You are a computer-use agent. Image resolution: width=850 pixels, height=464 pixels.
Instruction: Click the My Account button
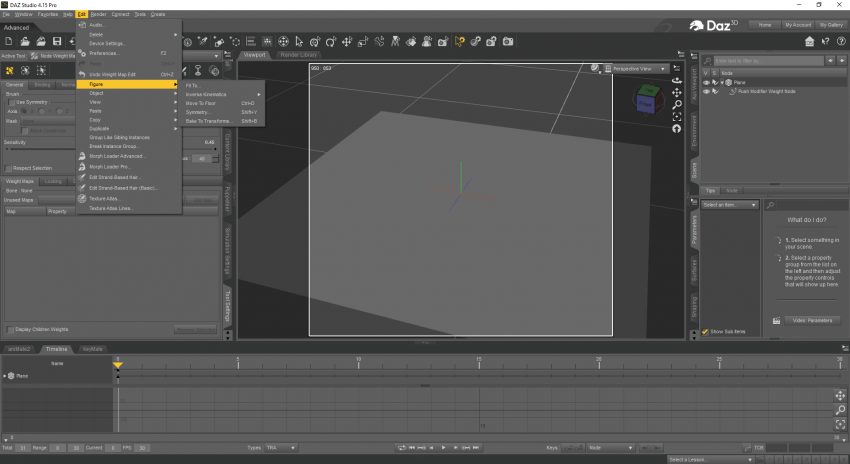[798, 25]
